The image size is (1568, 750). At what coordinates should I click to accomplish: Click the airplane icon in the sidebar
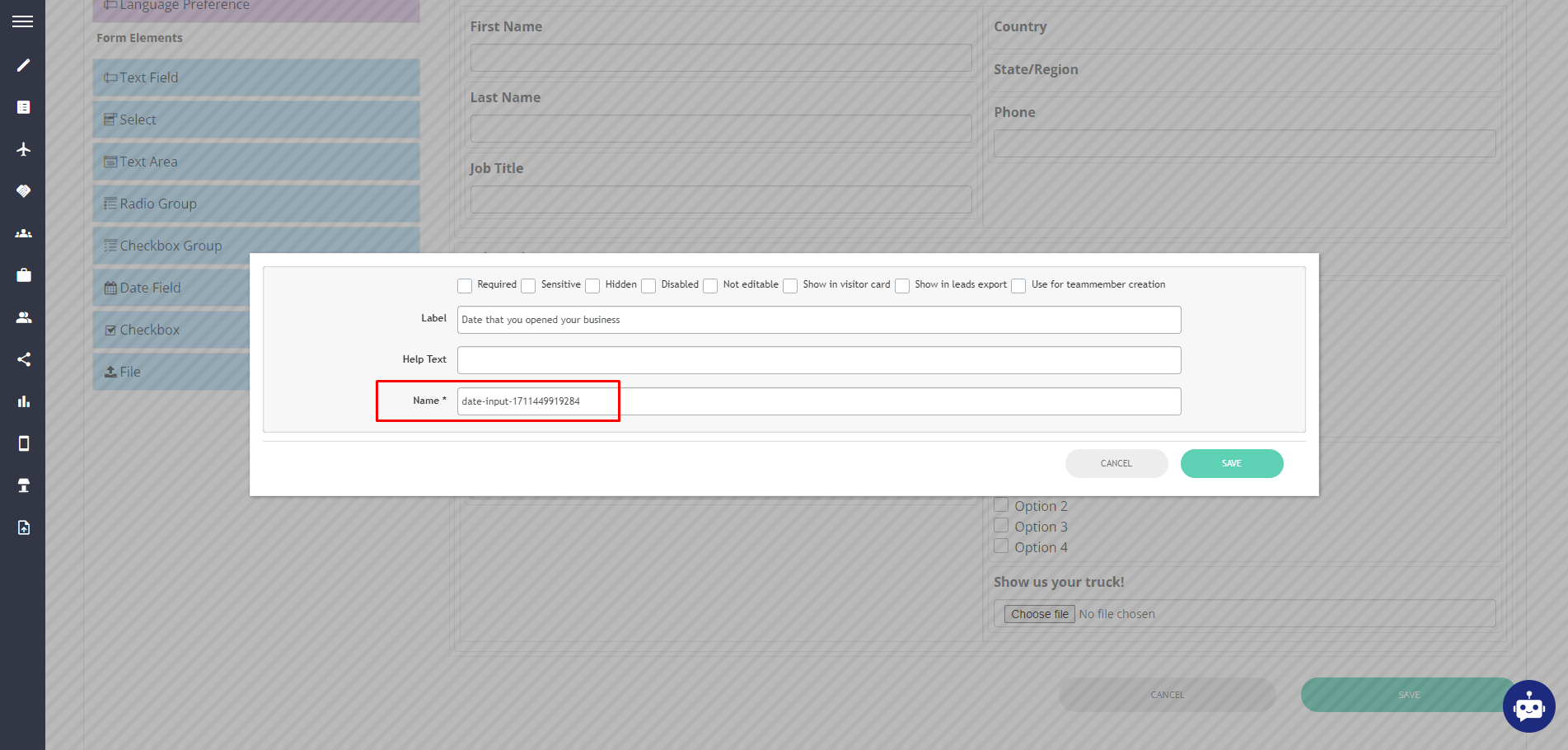22,149
